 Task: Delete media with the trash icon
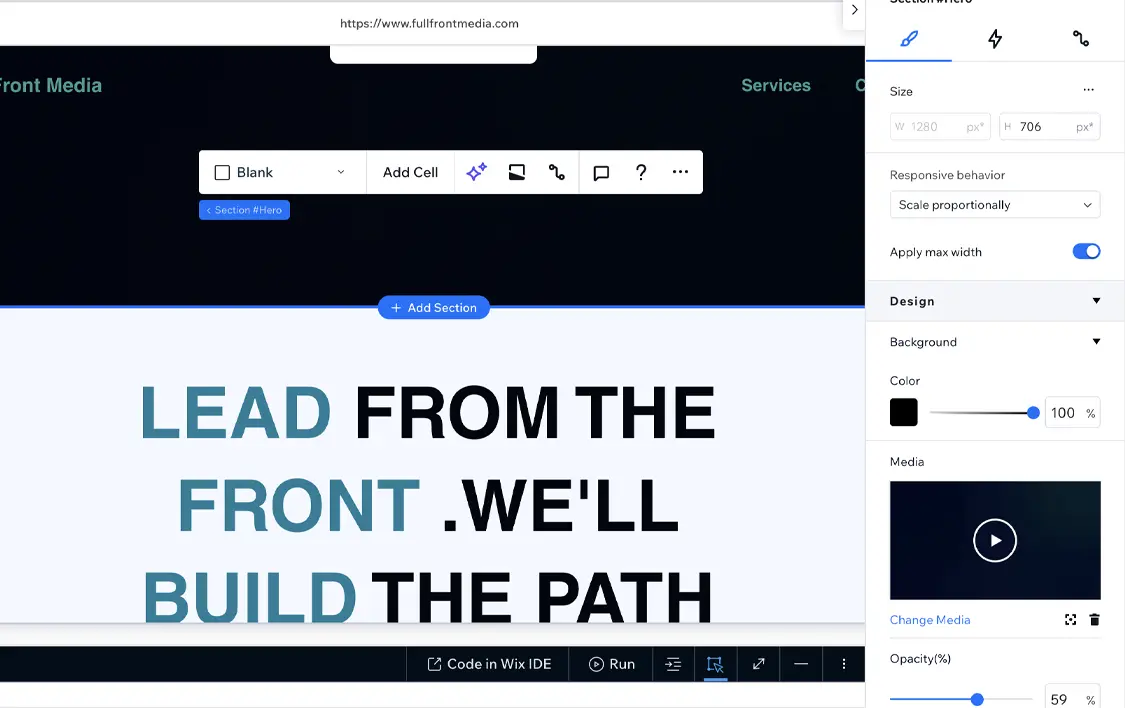tap(1094, 620)
